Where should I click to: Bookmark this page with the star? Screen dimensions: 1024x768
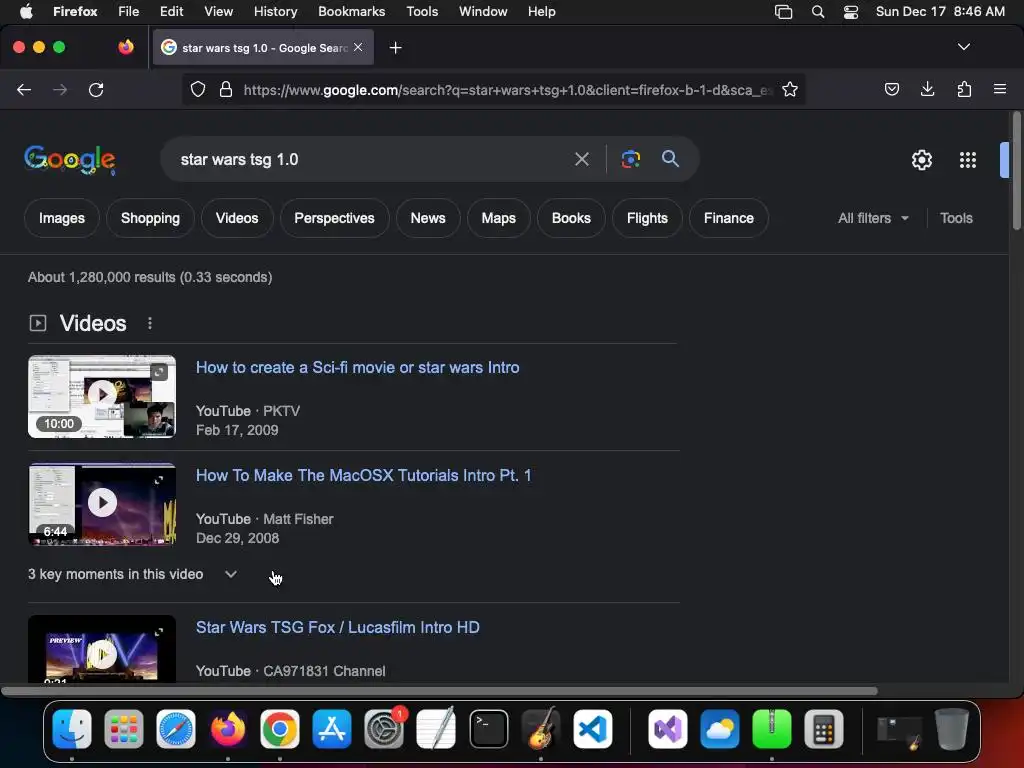pos(790,89)
